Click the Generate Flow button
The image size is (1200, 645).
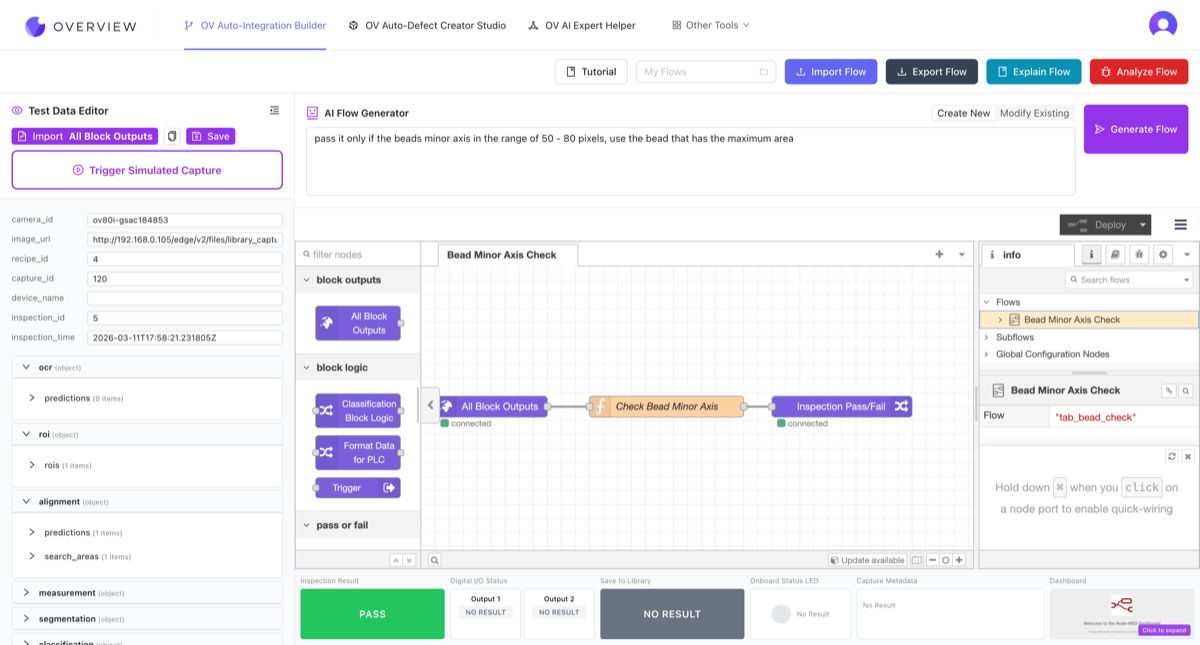pos(1136,128)
